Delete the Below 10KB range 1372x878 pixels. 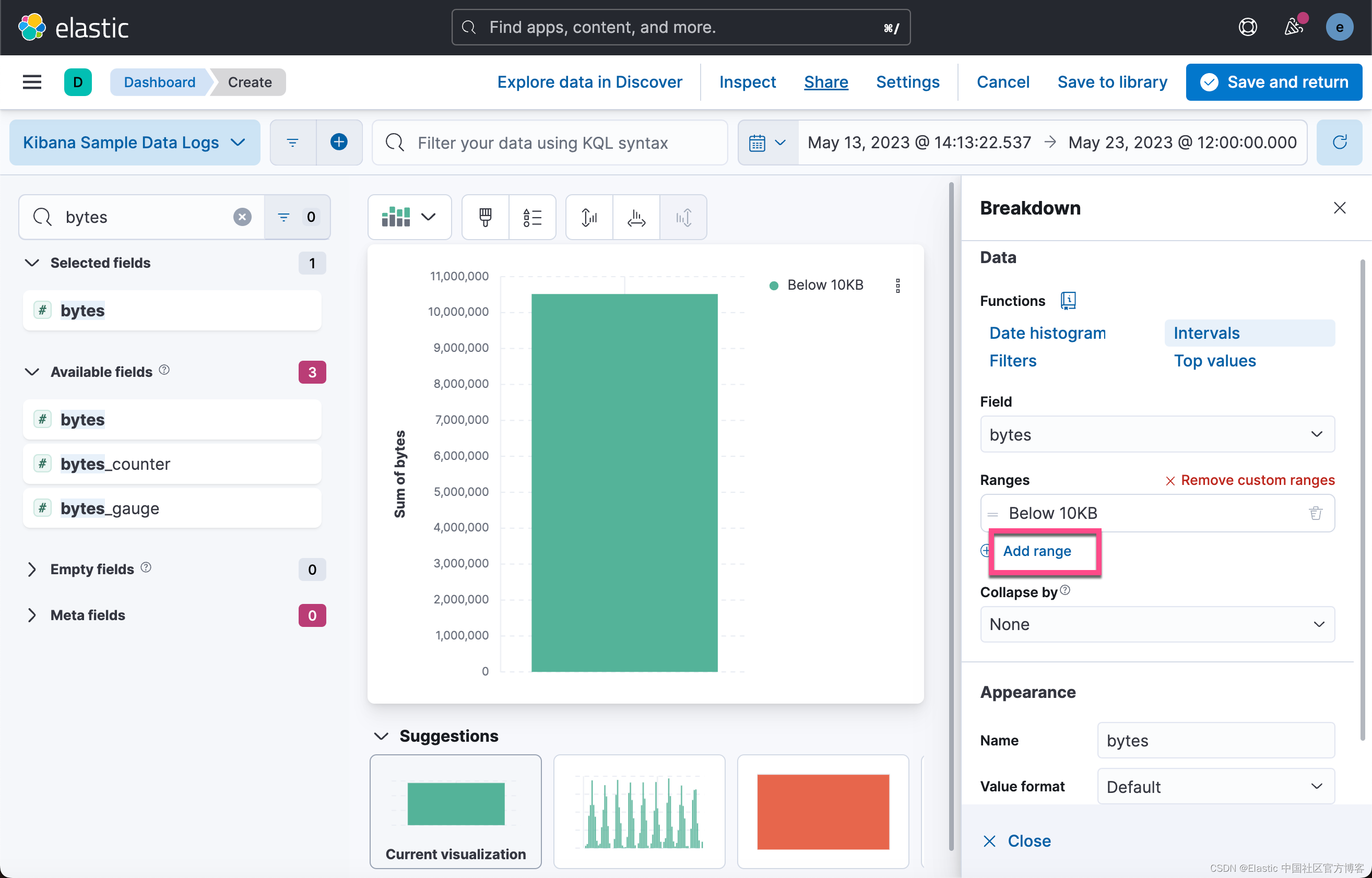[1316, 513]
